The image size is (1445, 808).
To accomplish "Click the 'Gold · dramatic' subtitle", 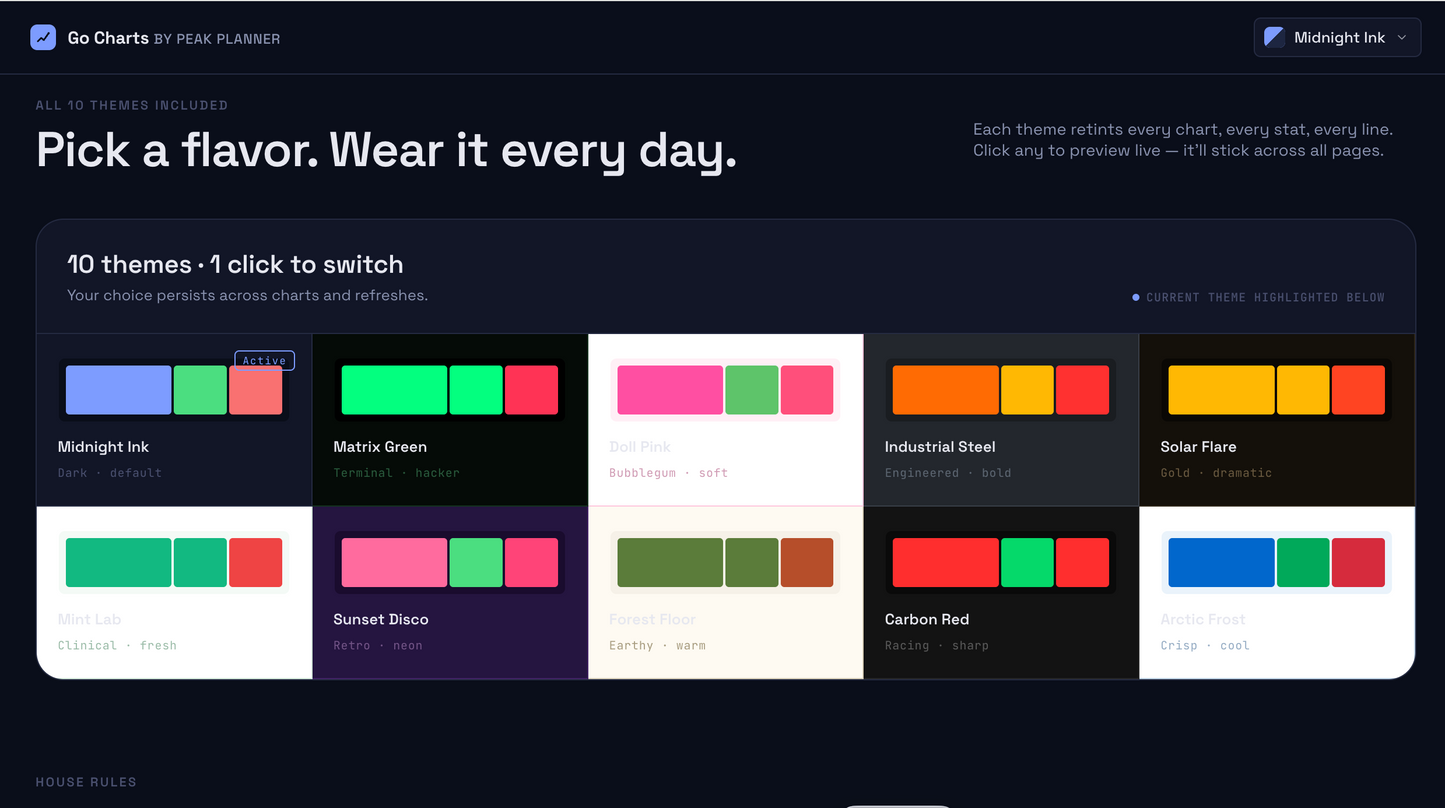I will 1216,473.
